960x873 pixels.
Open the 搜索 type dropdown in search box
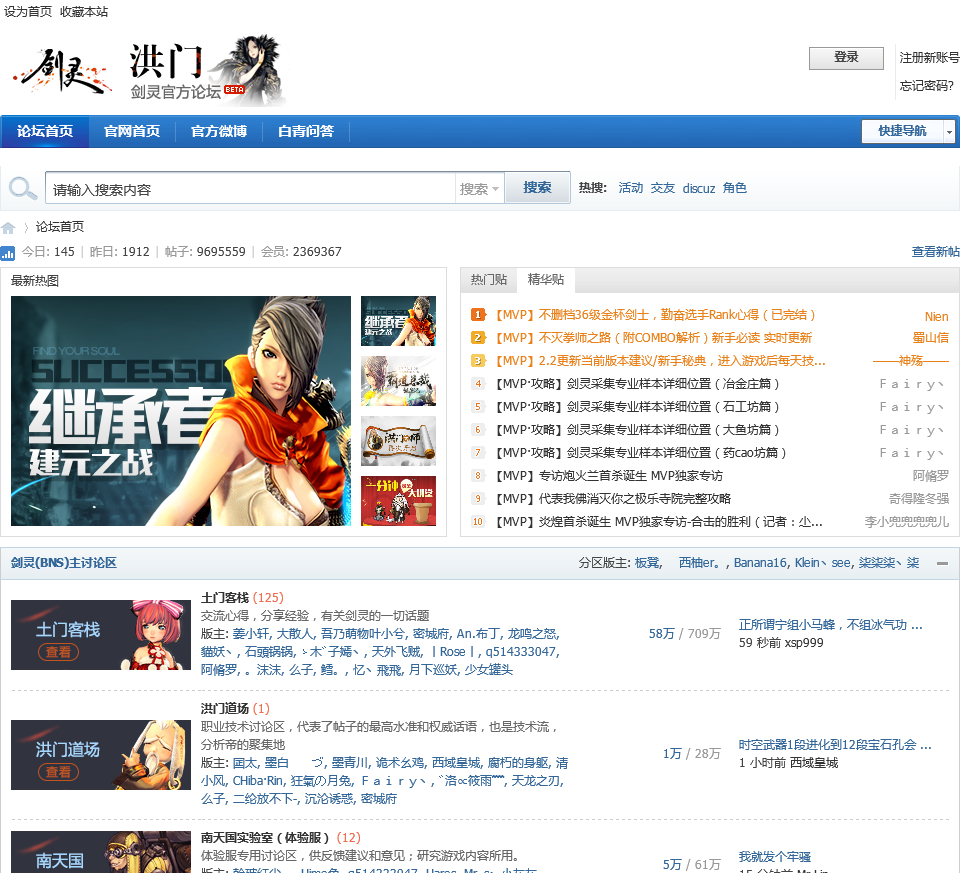pos(479,189)
